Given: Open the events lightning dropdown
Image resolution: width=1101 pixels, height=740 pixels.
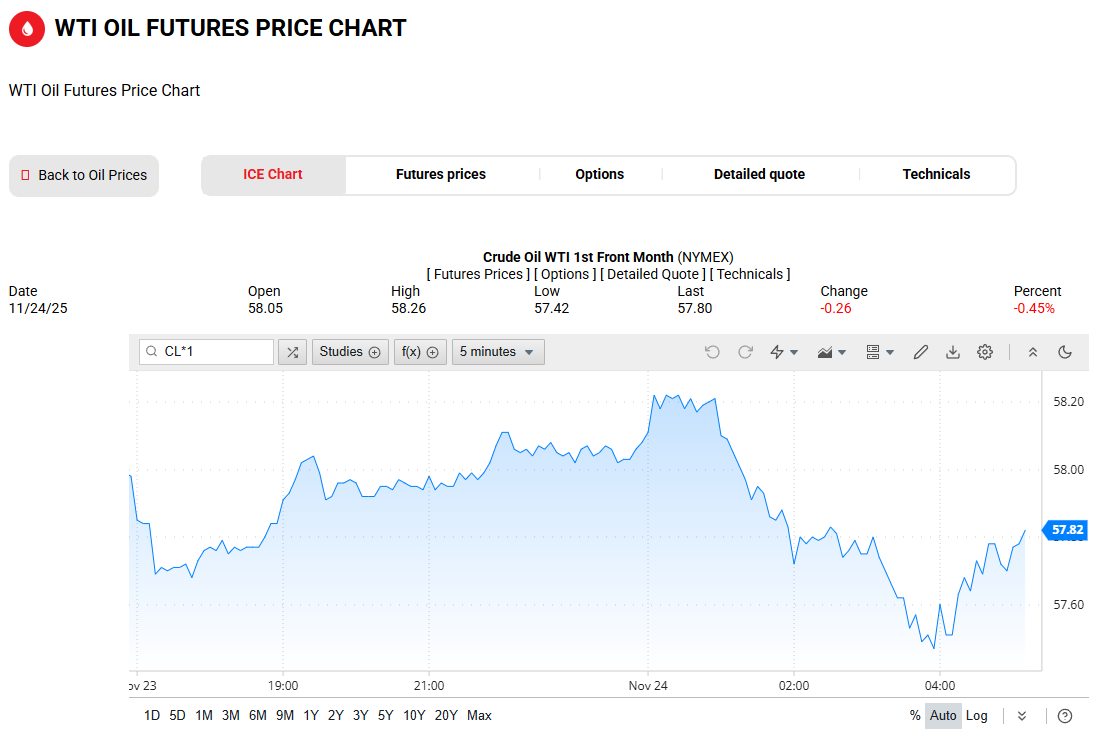Looking at the screenshot, I should pos(783,352).
